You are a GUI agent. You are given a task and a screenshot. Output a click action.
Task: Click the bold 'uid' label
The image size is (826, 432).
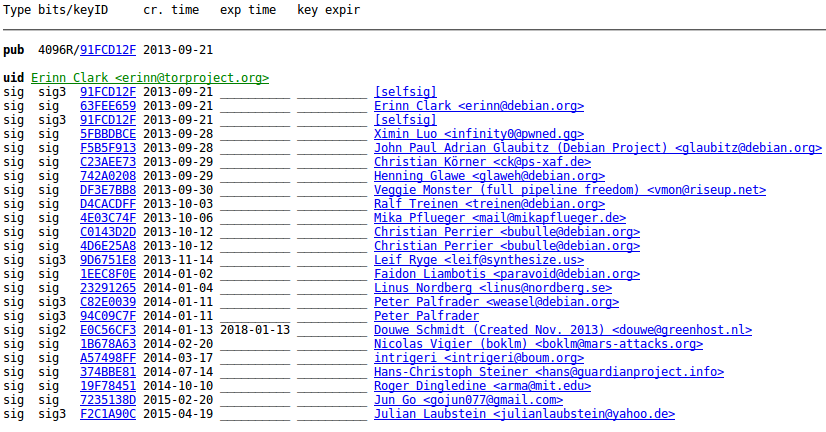coord(14,78)
